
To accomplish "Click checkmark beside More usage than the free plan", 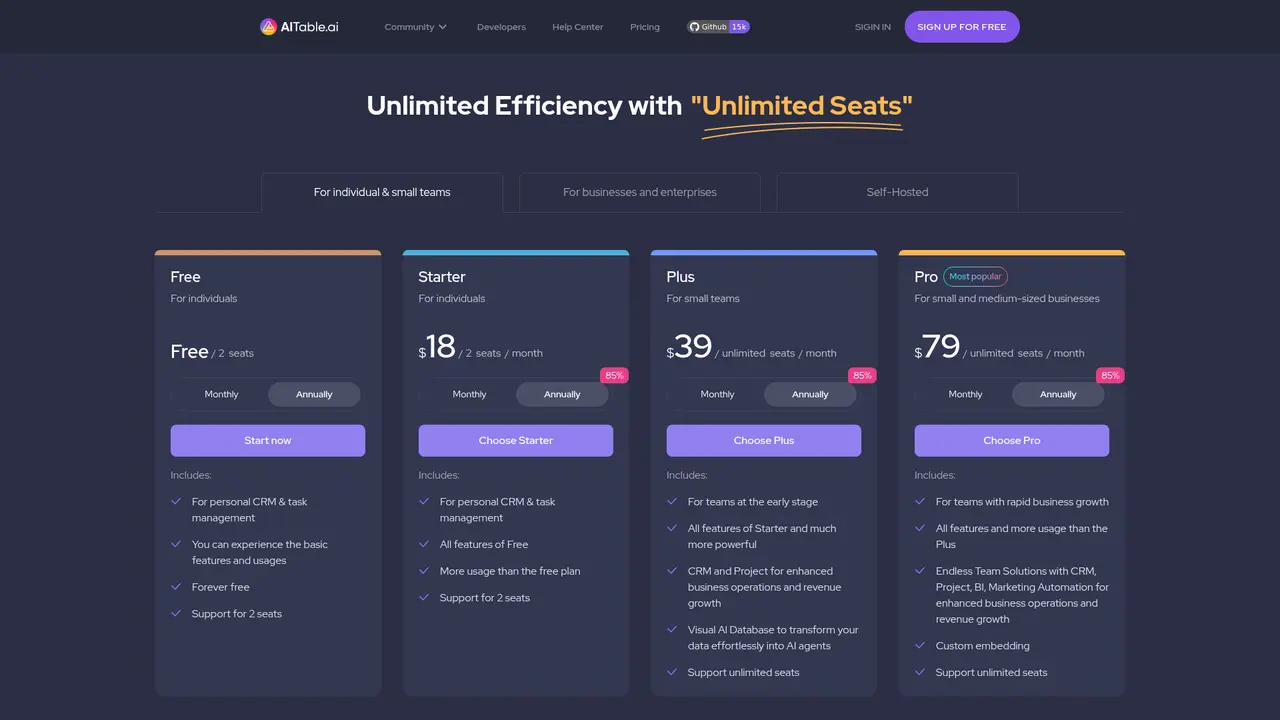I will click(424, 571).
